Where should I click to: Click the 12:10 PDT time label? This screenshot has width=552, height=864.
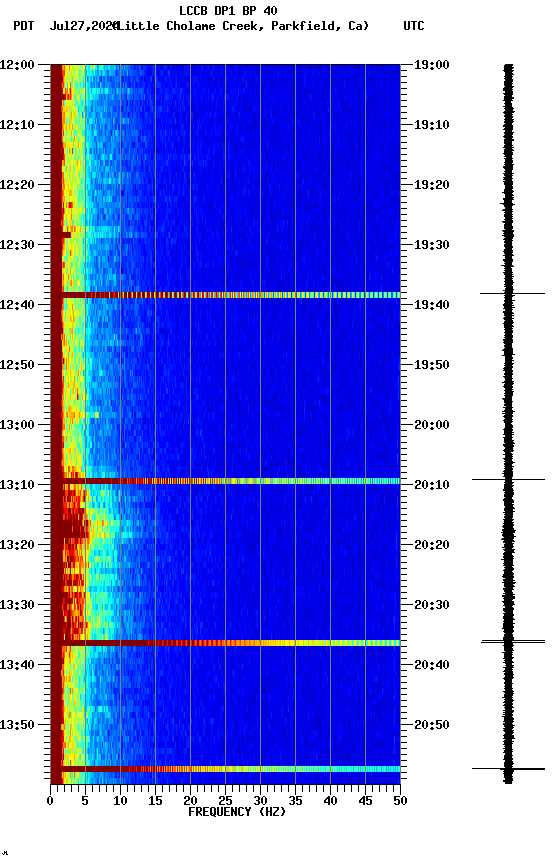[x=17, y=125]
